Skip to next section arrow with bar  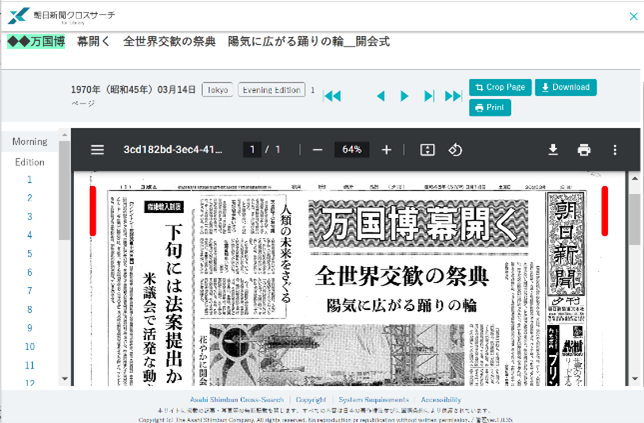(429, 96)
